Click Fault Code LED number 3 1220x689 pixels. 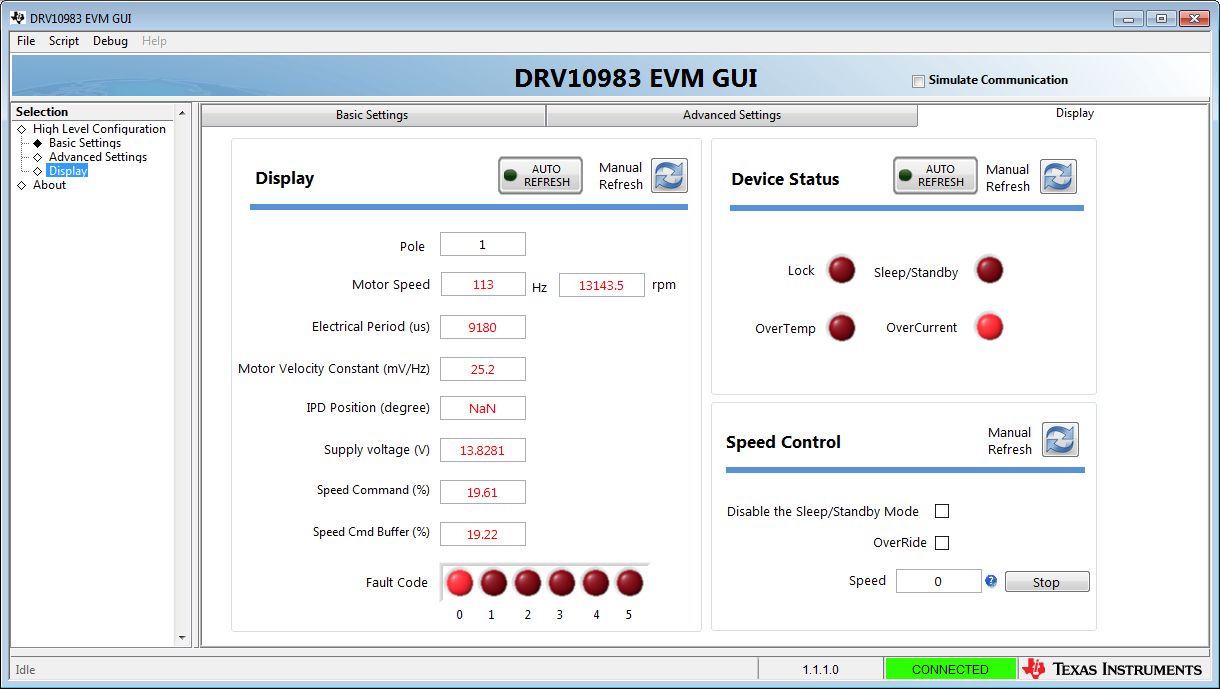coord(562,583)
